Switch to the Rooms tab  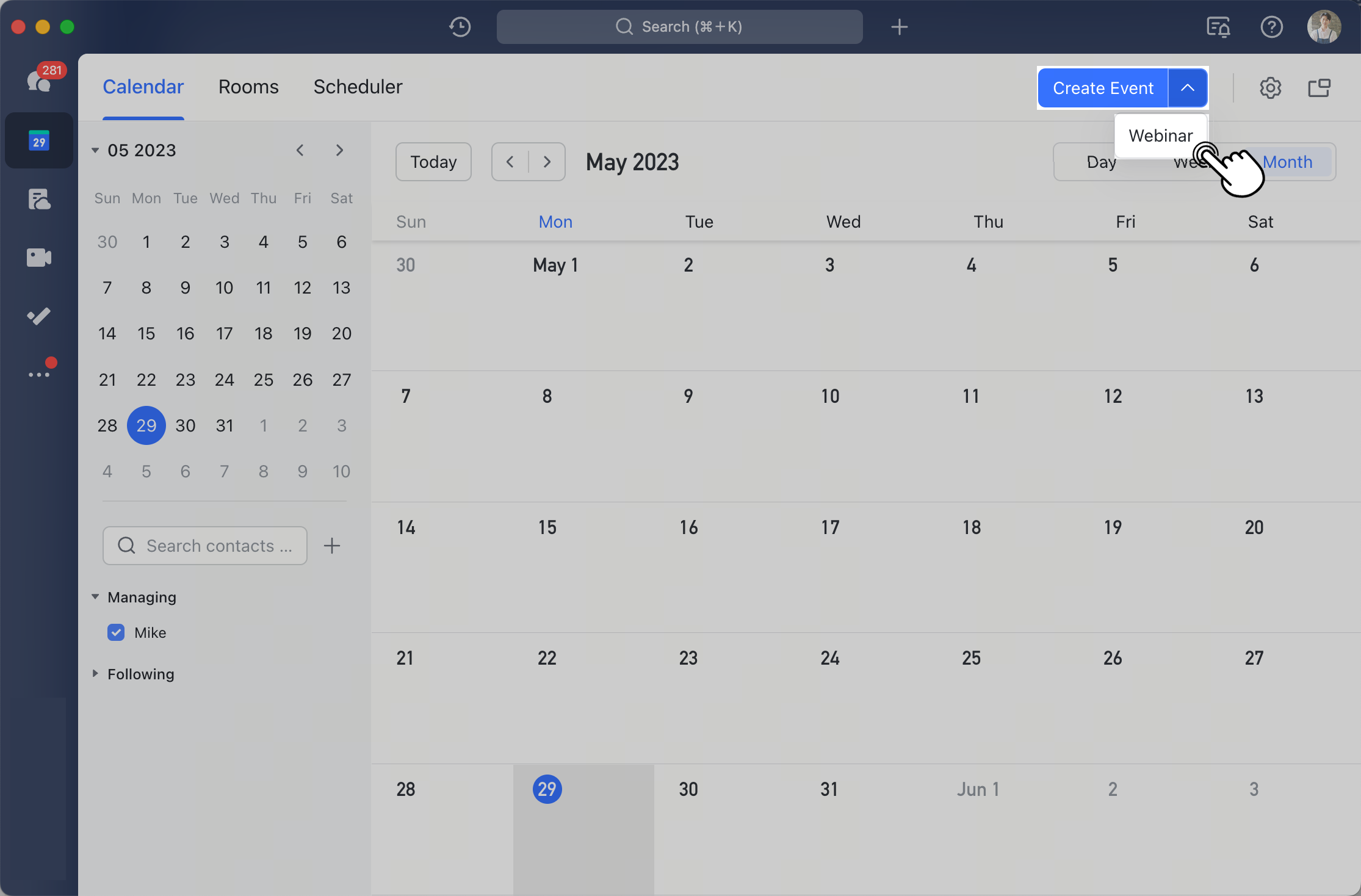point(248,86)
